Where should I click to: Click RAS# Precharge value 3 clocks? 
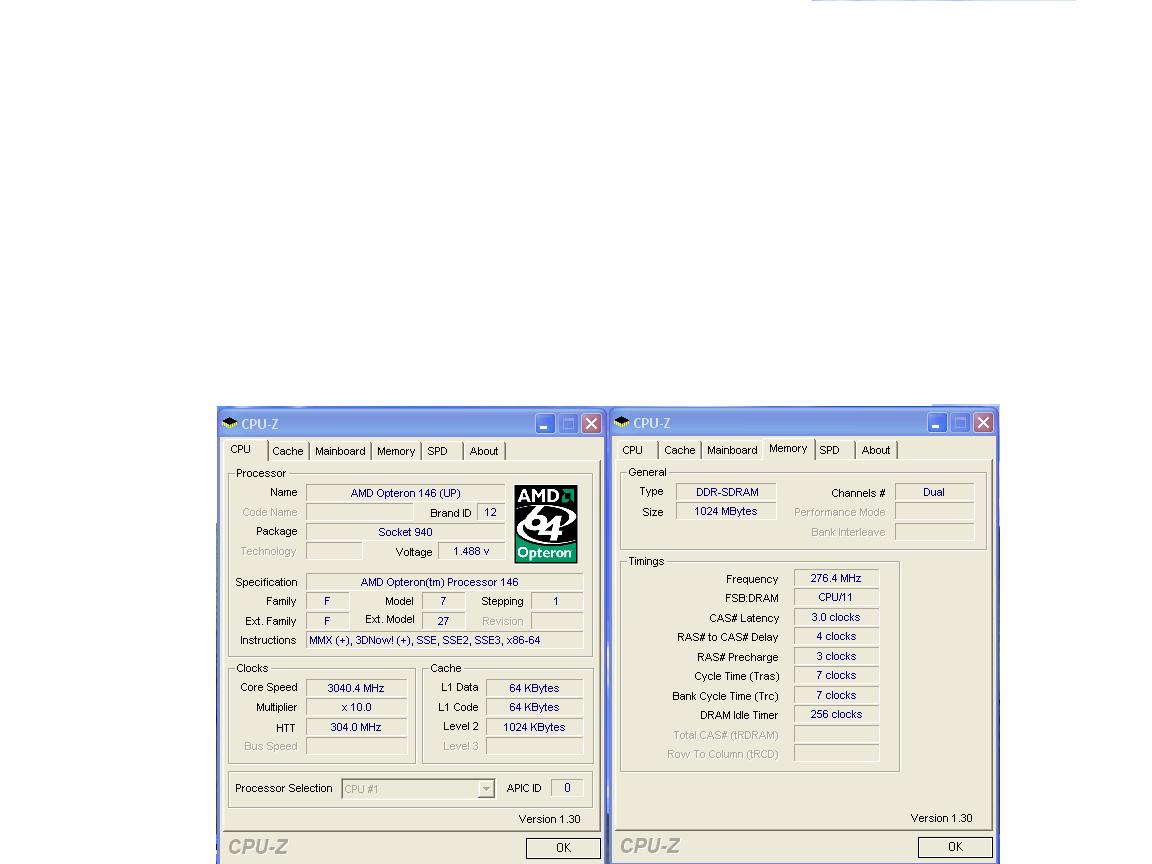coord(836,656)
